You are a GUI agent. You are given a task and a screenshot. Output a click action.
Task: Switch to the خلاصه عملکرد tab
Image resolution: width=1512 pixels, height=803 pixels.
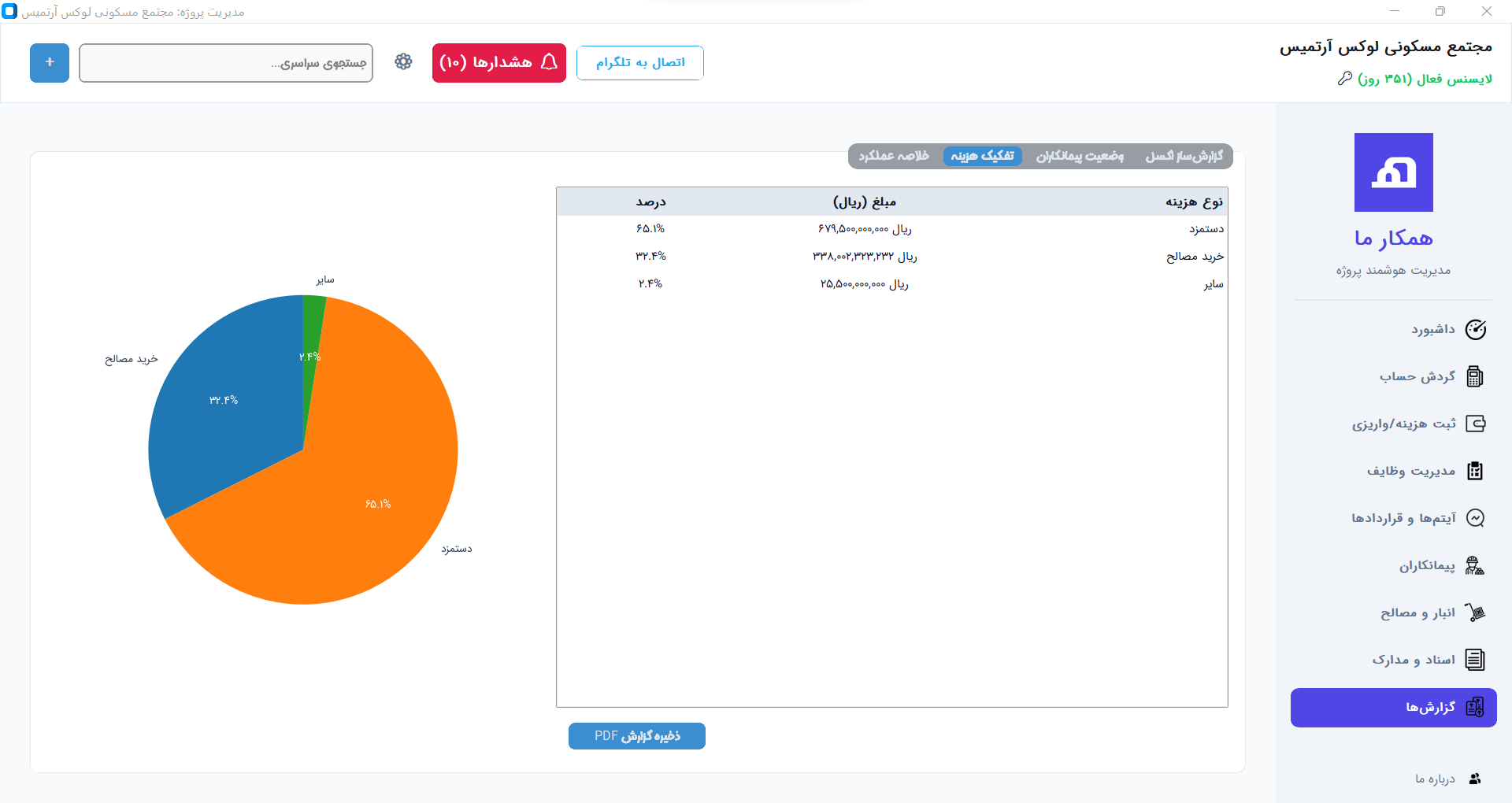[893, 156]
